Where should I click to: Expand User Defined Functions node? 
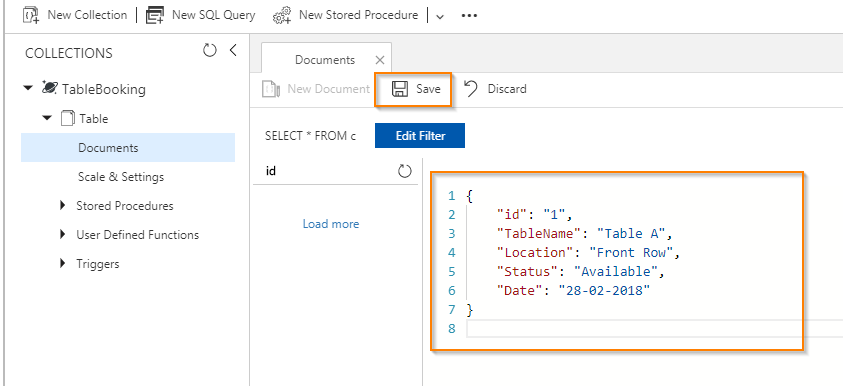coord(63,234)
